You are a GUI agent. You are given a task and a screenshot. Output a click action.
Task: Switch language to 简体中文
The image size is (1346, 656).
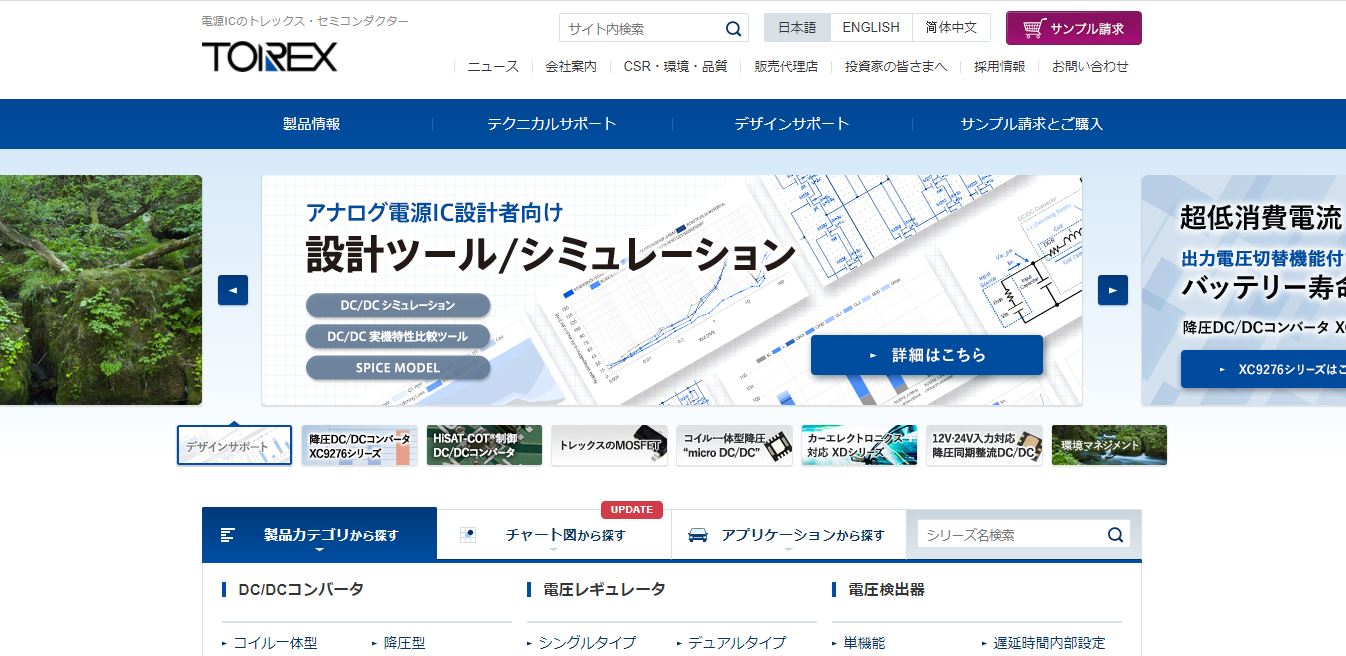coord(951,27)
